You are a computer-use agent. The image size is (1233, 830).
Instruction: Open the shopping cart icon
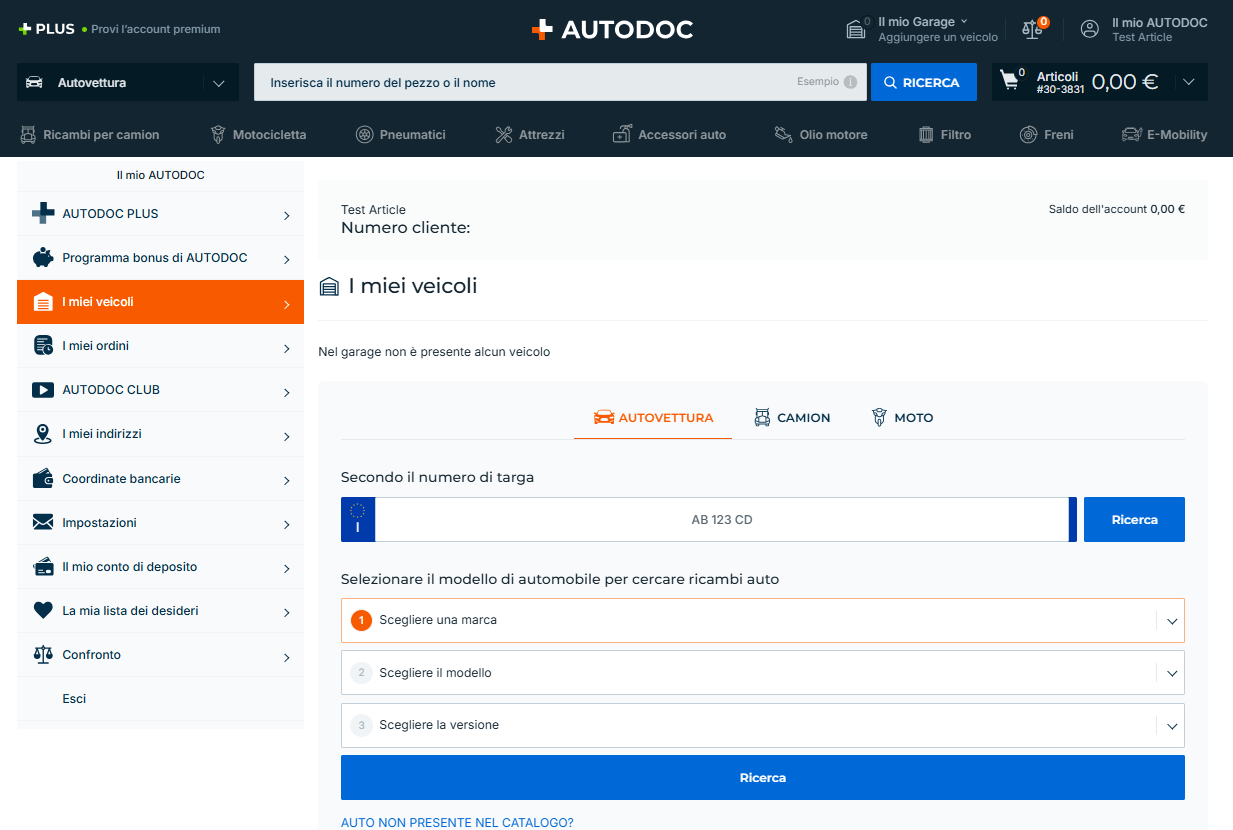coord(1010,82)
